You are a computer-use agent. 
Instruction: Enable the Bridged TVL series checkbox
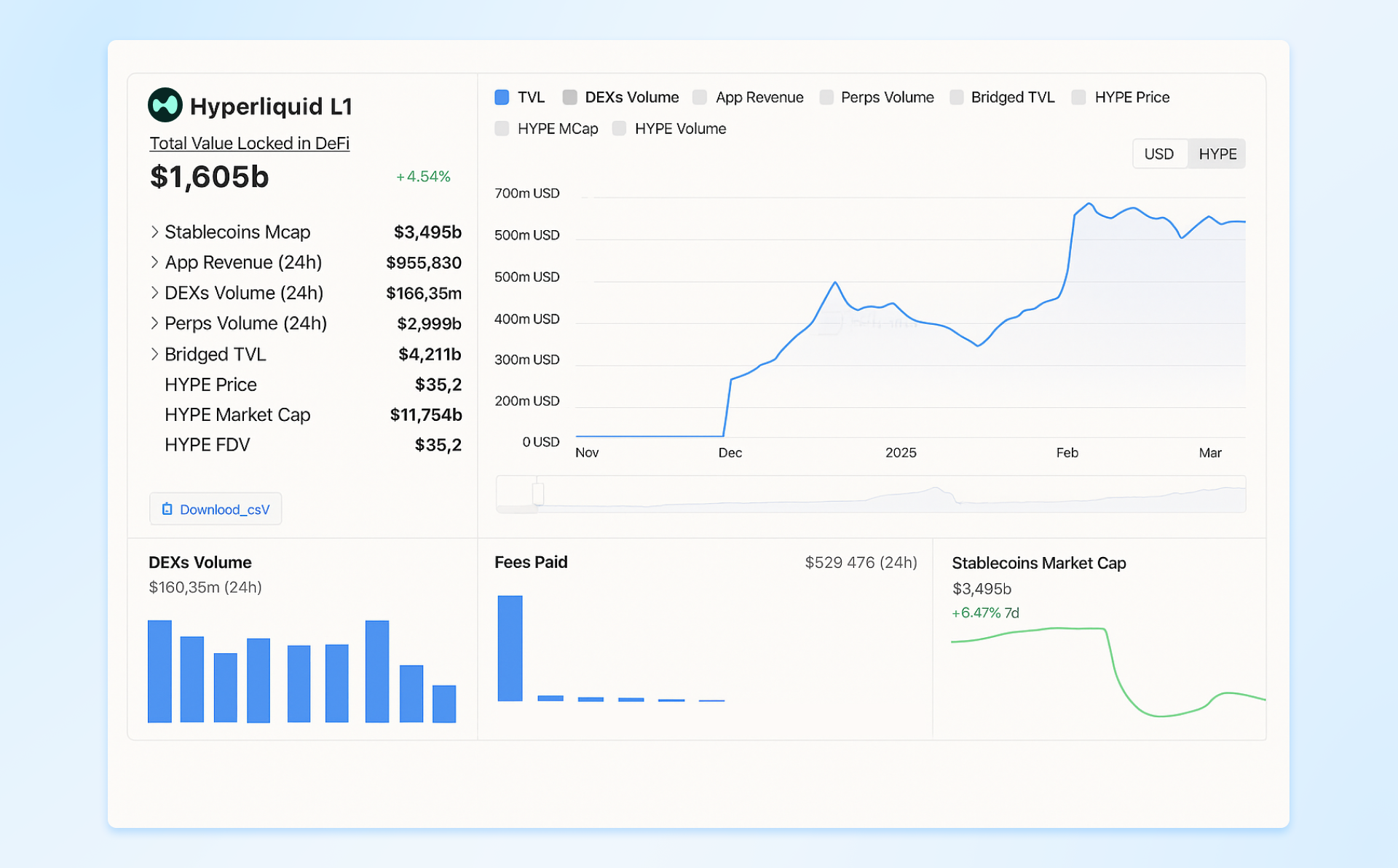tap(957, 98)
